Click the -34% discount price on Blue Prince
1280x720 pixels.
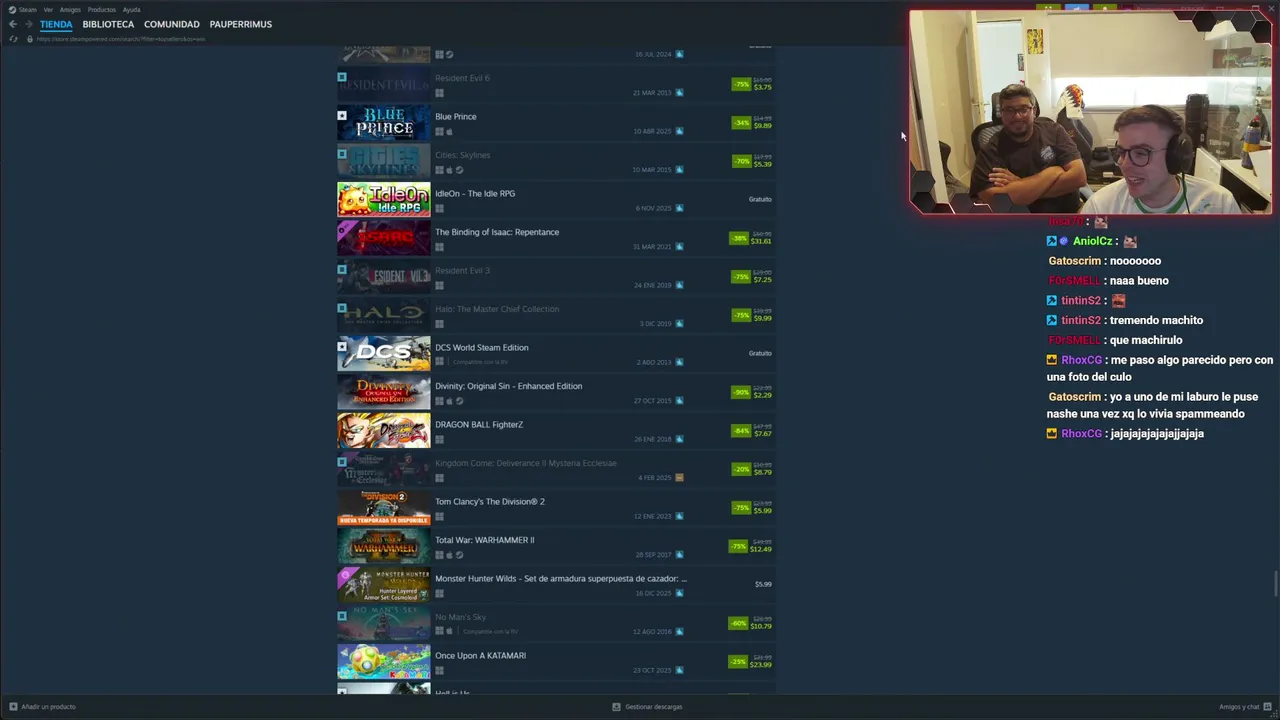(x=752, y=123)
